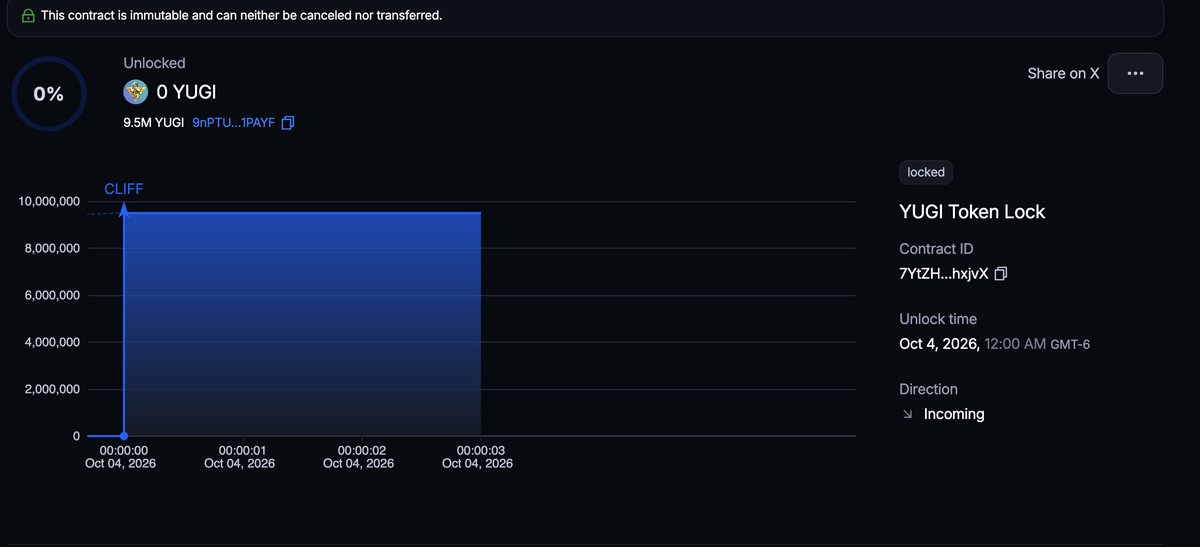Viewport: 1200px width, 547px height.
Task: Click the Contract ID label
Action: [936, 249]
